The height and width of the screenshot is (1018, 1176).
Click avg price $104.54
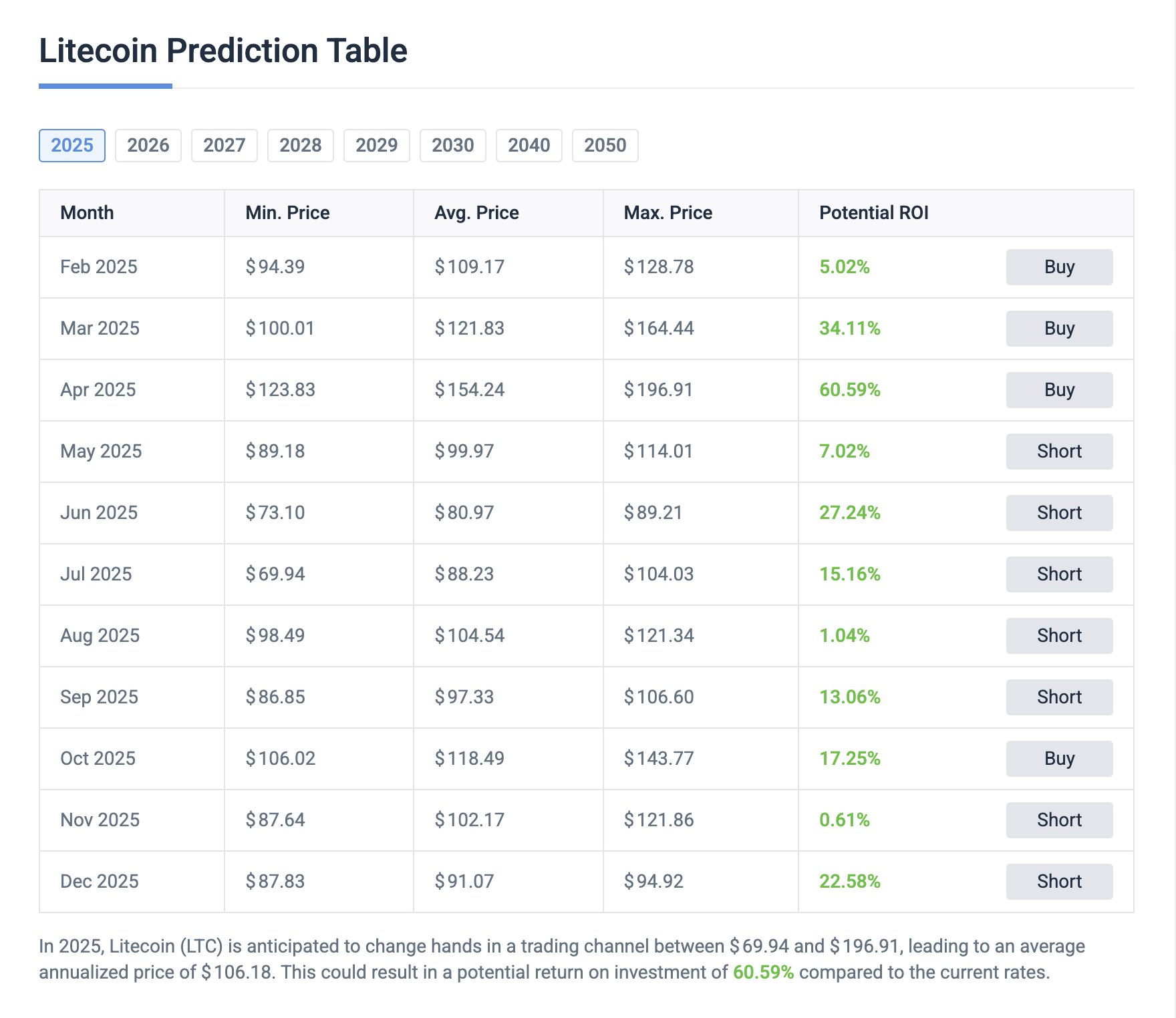pyautogui.click(x=470, y=636)
